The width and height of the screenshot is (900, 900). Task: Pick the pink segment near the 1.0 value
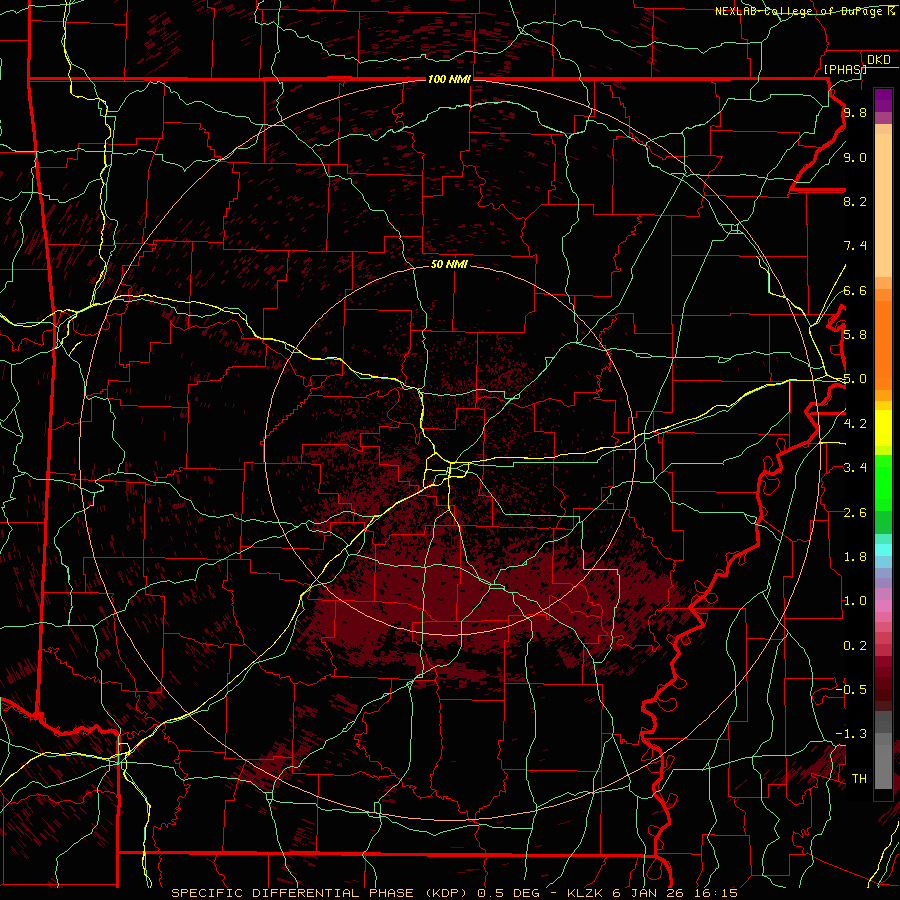883,606
